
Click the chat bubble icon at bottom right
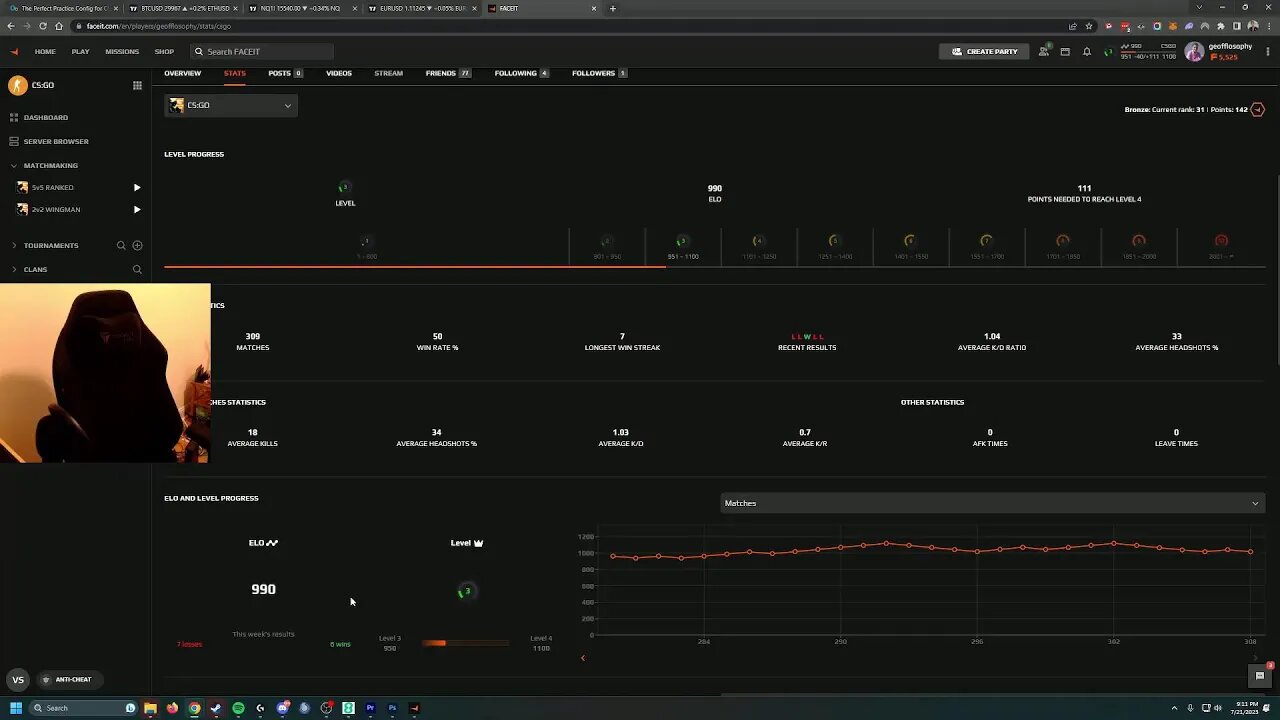[1260, 676]
